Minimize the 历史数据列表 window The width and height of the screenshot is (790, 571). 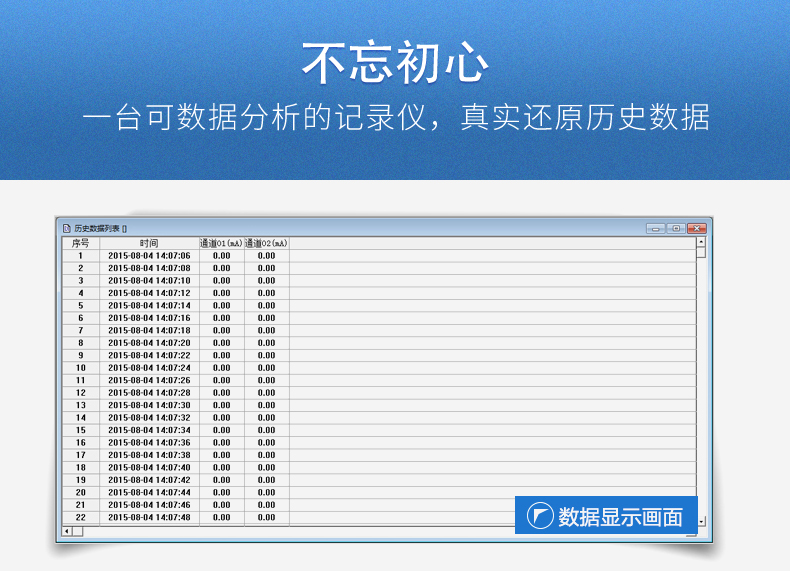point(656,228)
